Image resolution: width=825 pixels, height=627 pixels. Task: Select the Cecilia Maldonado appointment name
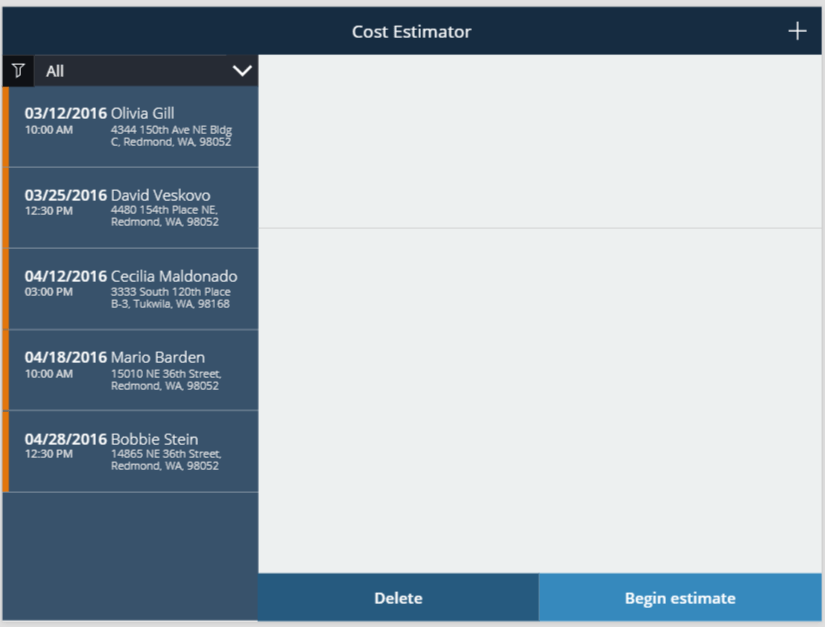[x=174, y=276]
